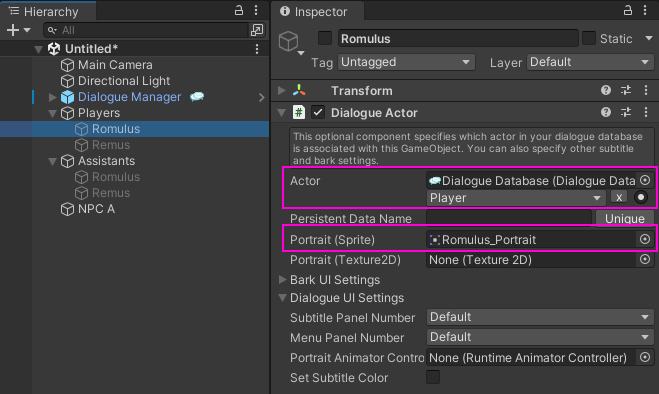Screen dimensions: 659x394
Task: Open Dialogue Manager prefab with the right chevron
Action: click(x=261, y=98)
